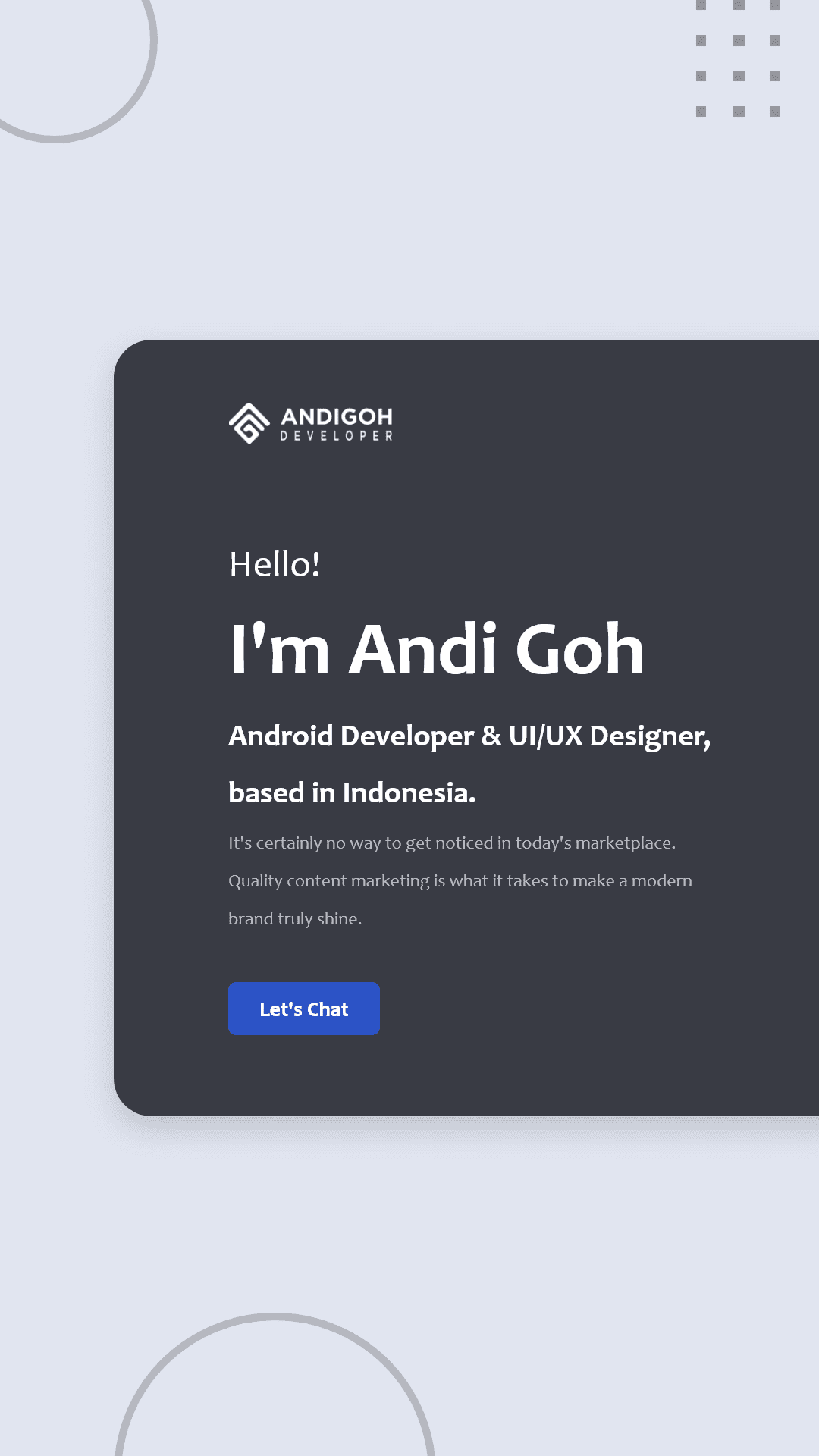
Task: Click the bottom-left dot of the dot grid
Action: point(701,111)
